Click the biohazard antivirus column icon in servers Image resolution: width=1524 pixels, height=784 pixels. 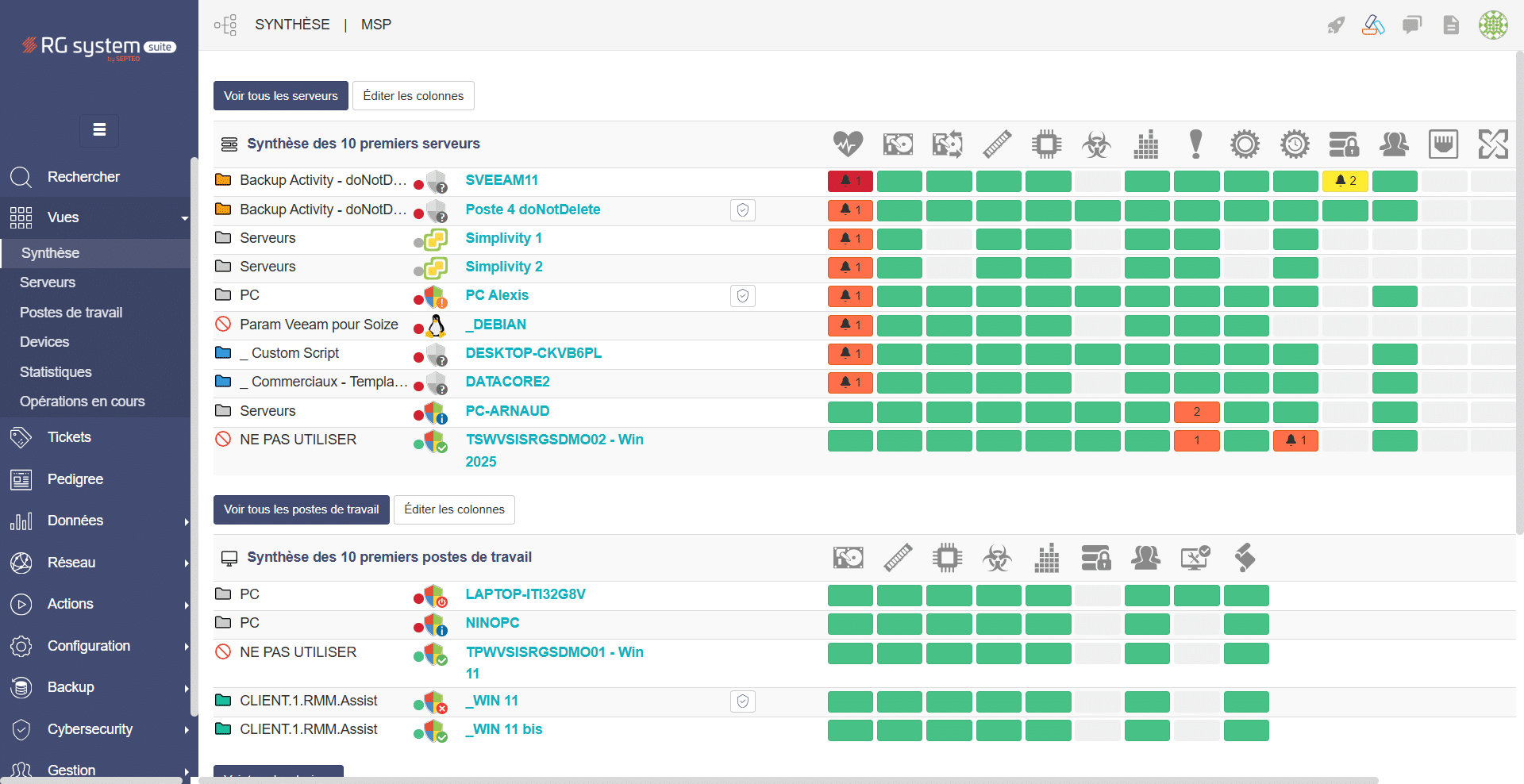[x=1096, y=144]
